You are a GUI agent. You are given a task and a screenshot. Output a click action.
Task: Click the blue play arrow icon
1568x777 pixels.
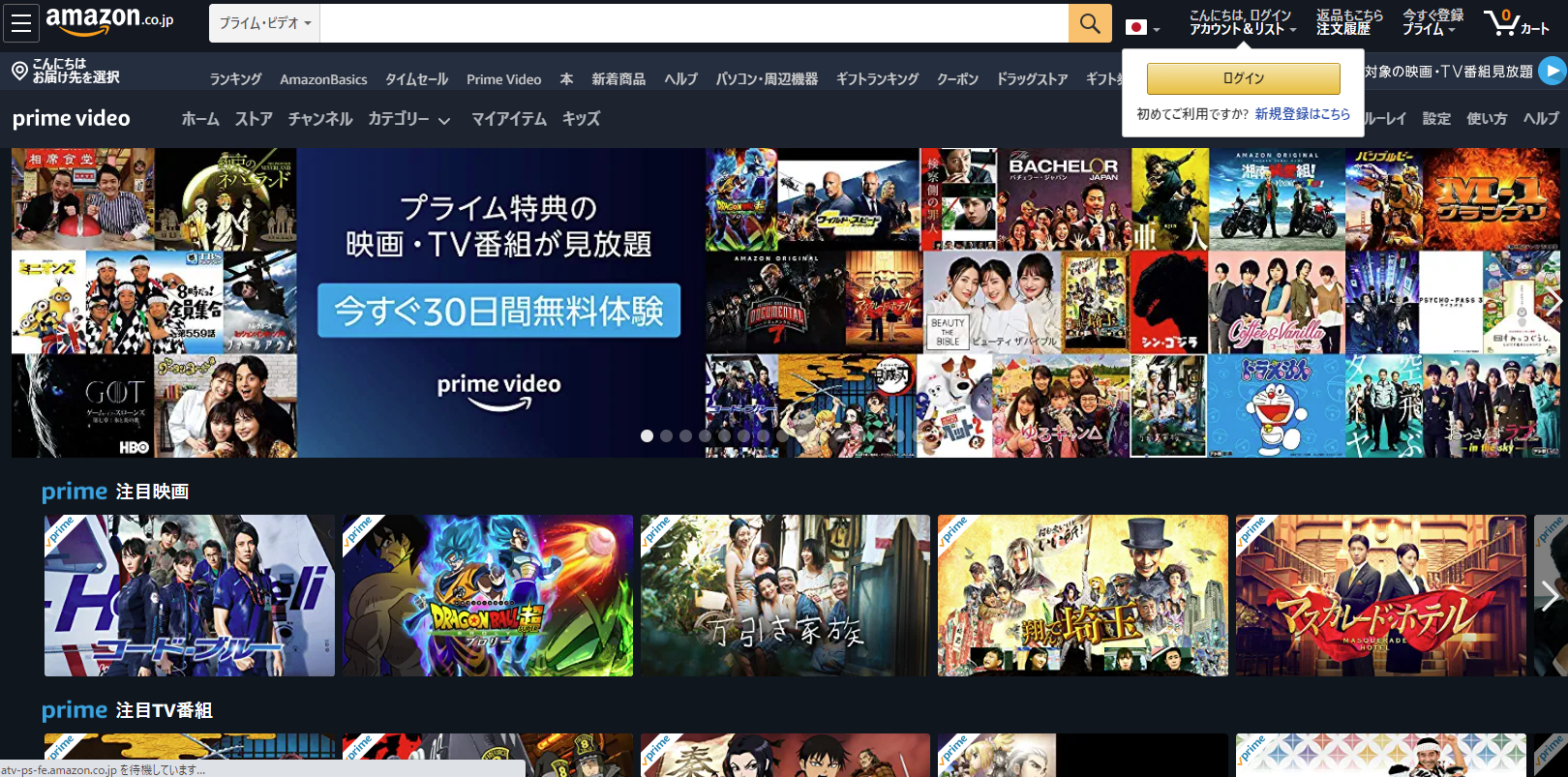click(x=1553, y=71)
